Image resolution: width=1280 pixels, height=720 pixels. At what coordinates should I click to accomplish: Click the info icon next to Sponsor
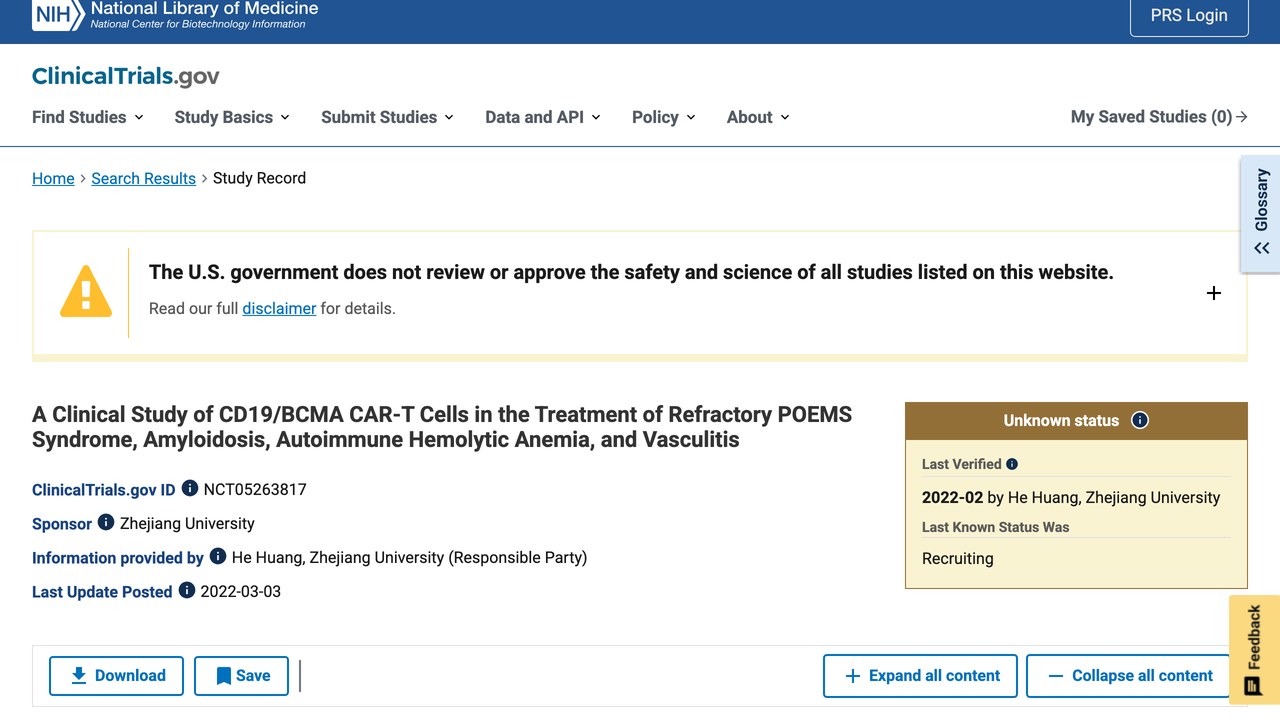106,523
